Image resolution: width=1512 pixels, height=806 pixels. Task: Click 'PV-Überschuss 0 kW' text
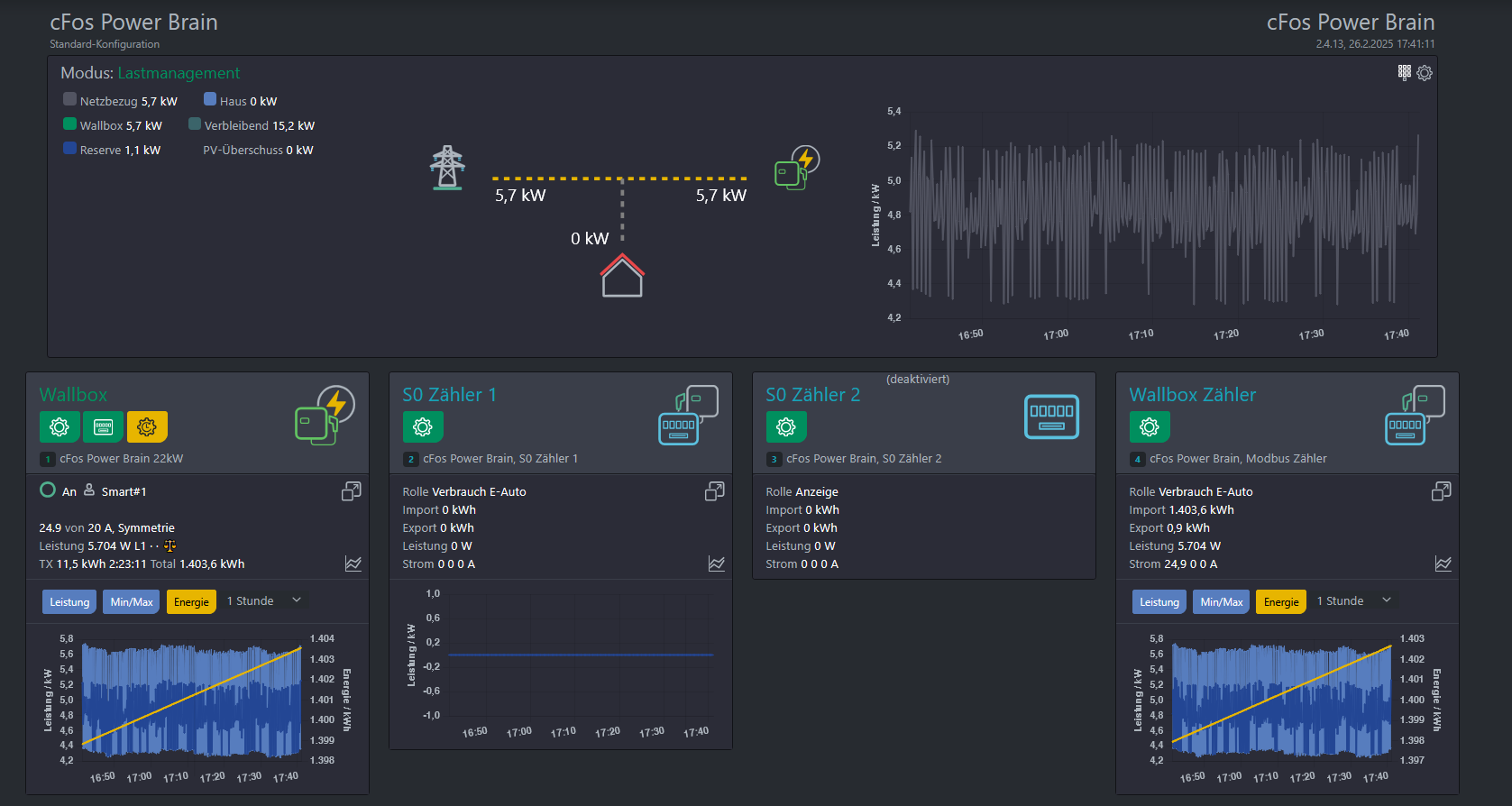coord(258,150)
